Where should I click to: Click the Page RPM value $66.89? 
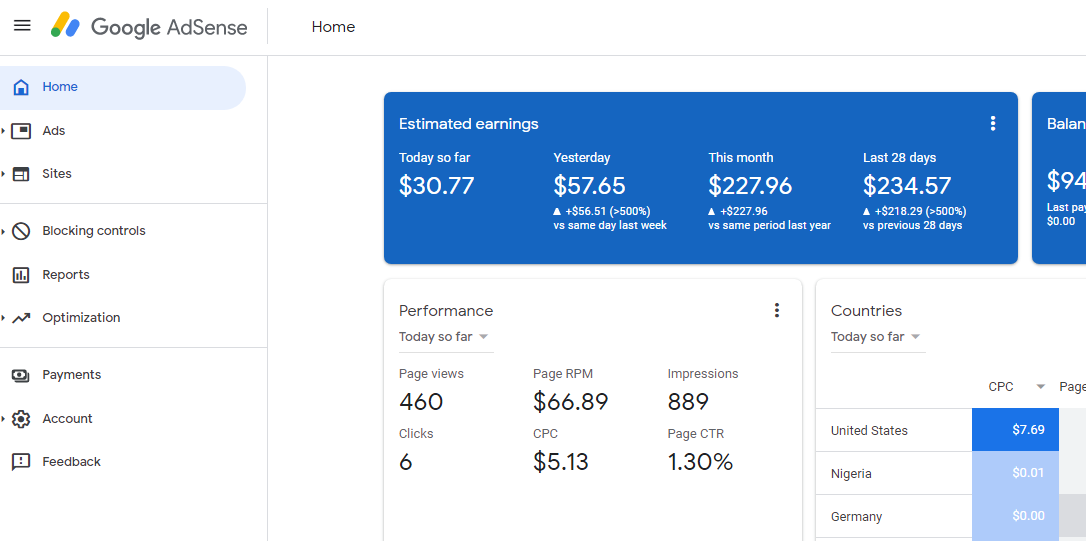[x=571, y=402]
